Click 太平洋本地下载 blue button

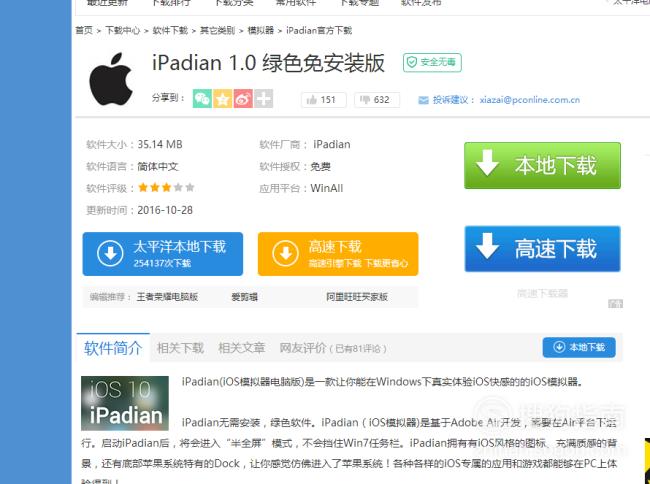point(162,254)
